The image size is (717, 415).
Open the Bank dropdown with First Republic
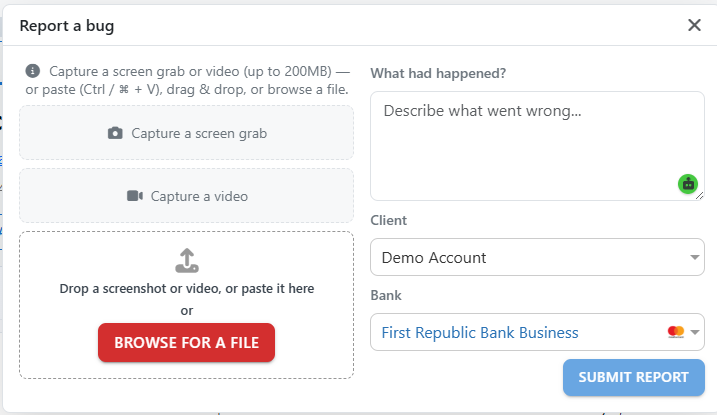[537, 332]
